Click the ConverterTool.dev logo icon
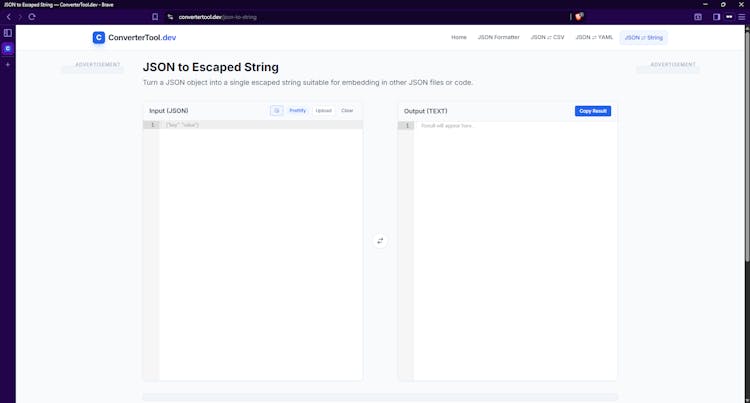 98,37
